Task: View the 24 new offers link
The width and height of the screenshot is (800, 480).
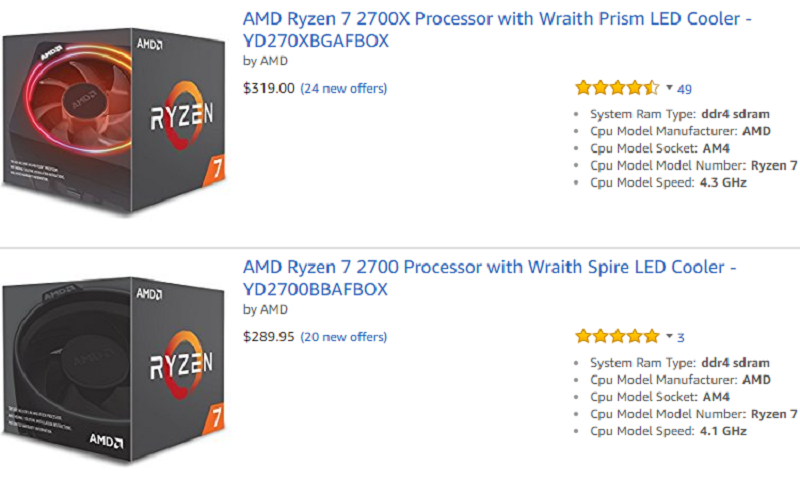Action: [x=343, y=88]
